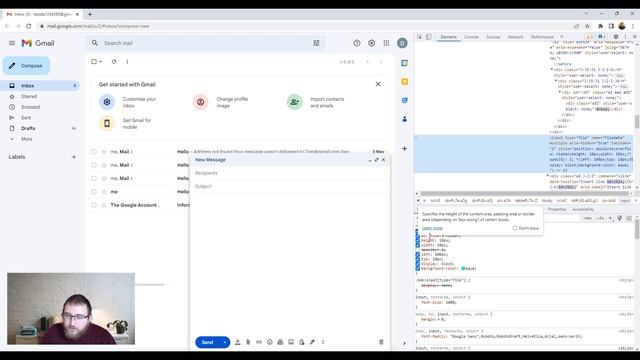
Task: Click the Compose button
Action: pyautogui.click(x=27, y=66)
